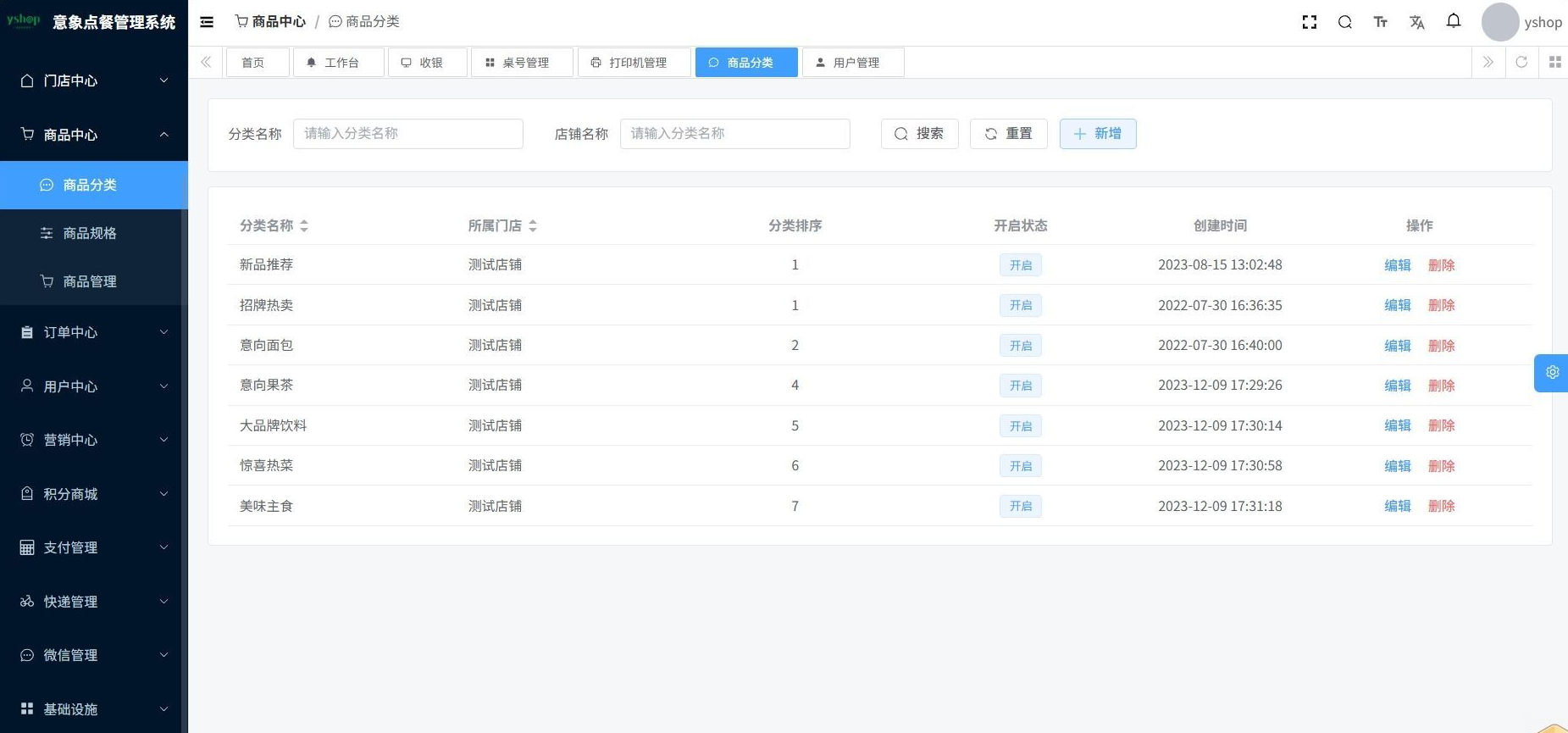1568x733 pixels.
Task: Click the 开启 status tag for 新品推荐
Action: 1020,265
